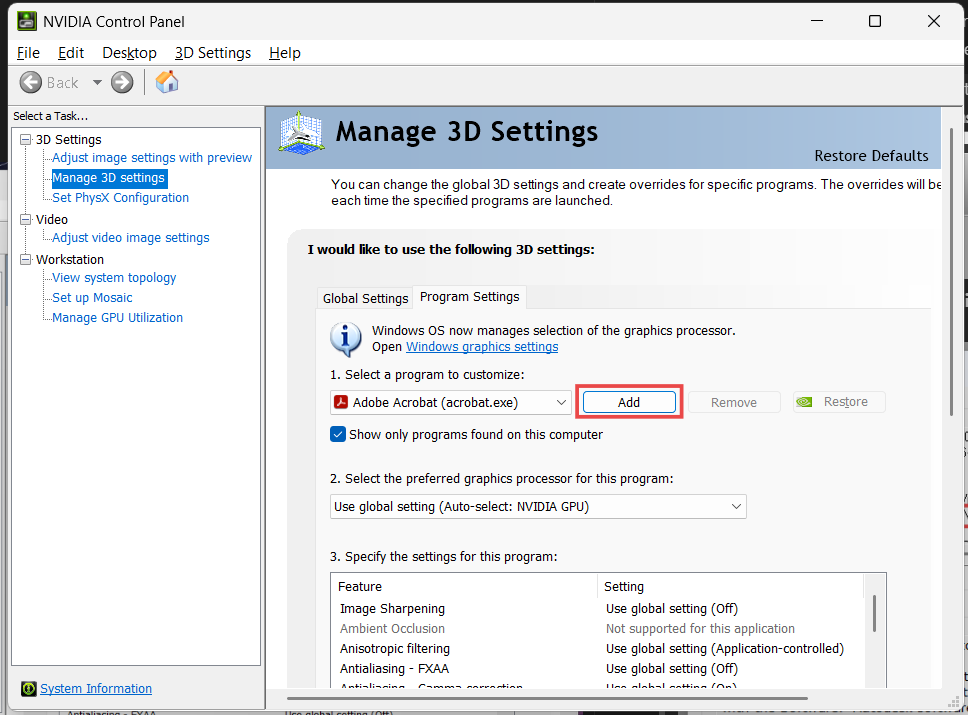Click Image Sharpening's Use global setting (Off)
The height and width of the screenshot is (715, 968).
tap(672, 609)
